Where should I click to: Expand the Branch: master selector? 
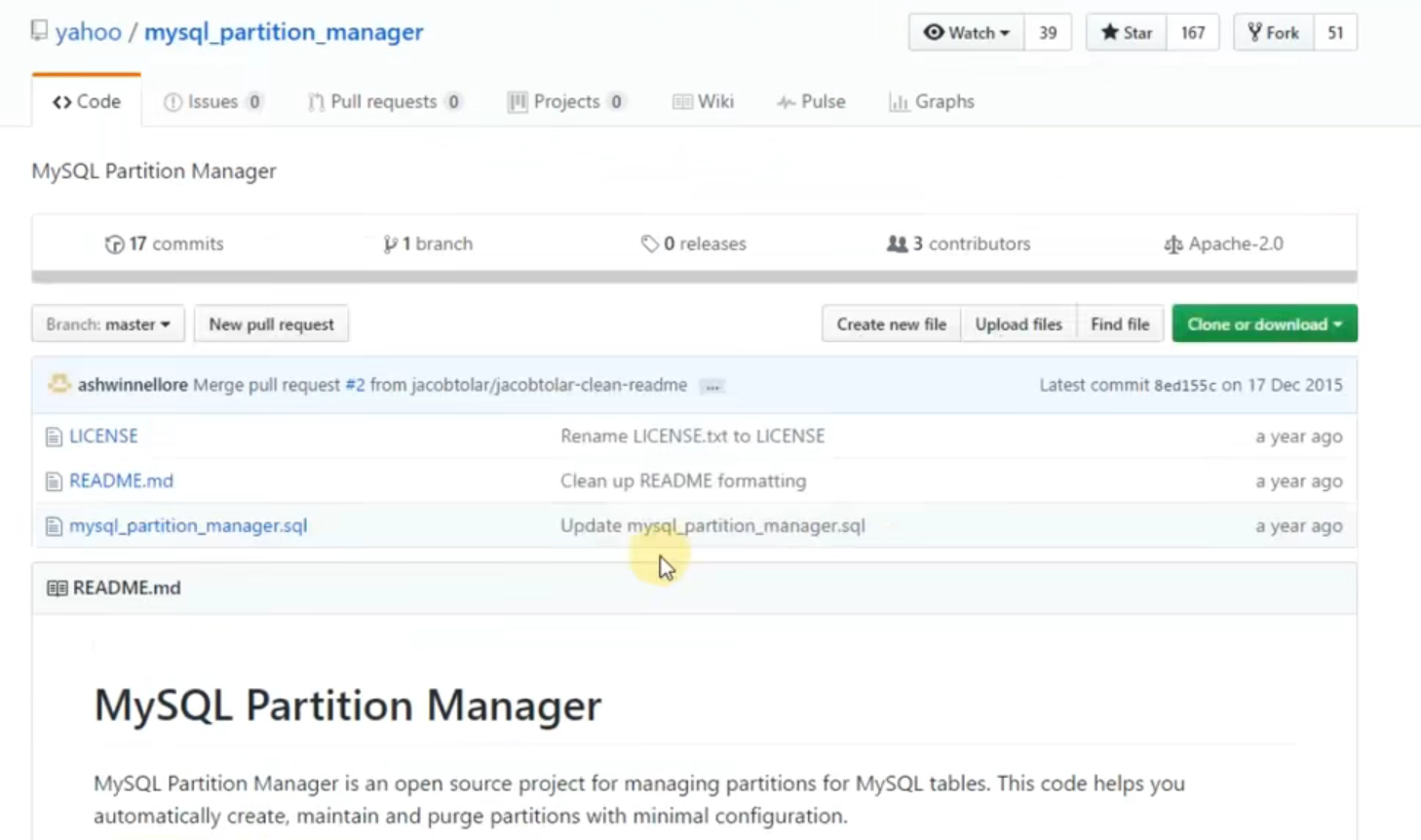point(108,325)
